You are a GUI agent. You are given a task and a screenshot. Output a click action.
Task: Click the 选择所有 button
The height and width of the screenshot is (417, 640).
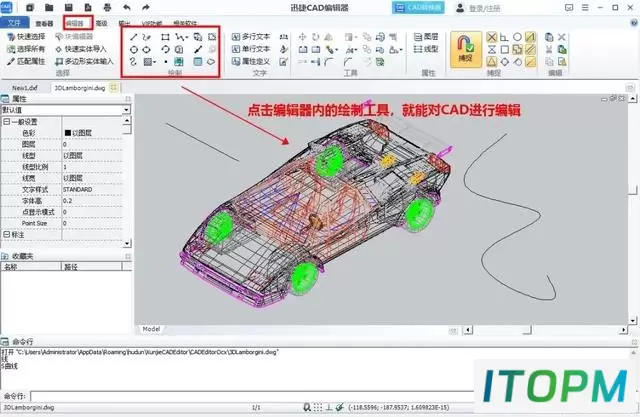click(26, 49)
